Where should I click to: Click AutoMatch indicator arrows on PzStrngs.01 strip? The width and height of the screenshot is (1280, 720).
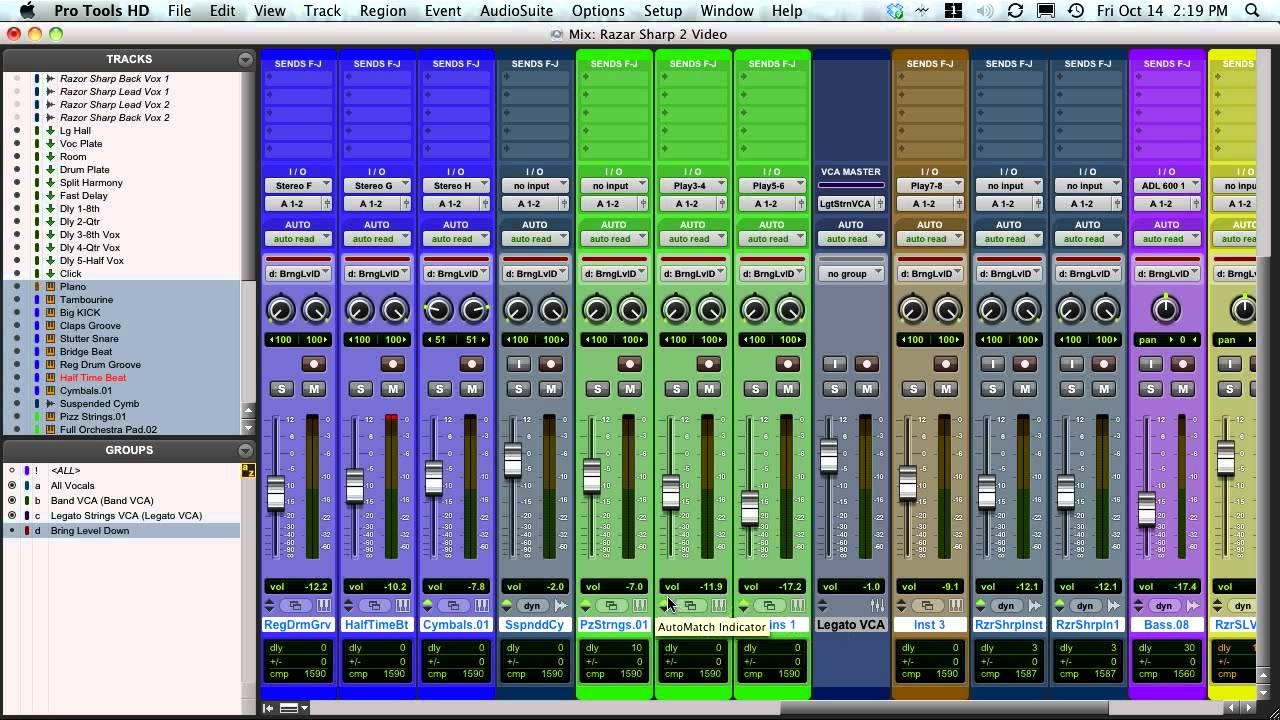coord(585,606)
